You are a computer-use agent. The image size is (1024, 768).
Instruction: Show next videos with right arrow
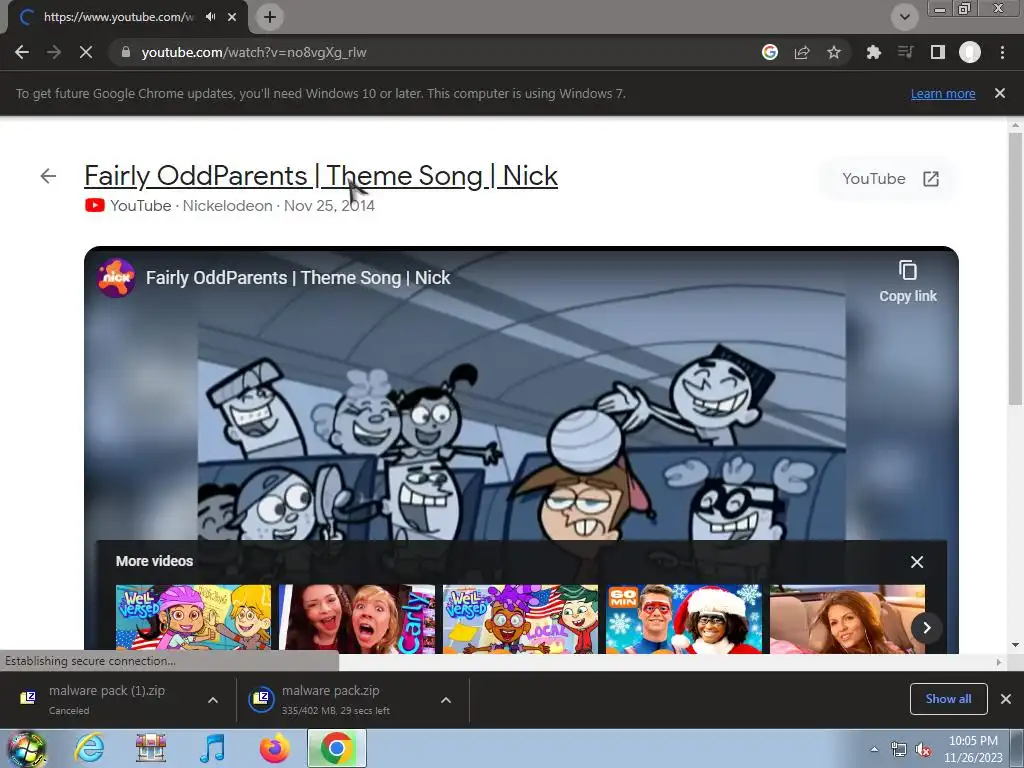926,628
